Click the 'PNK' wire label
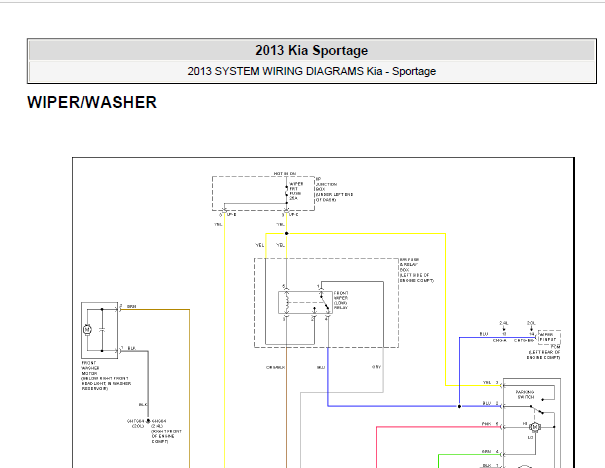Viewport: 605px width, 468px height. tap(486, 424)
